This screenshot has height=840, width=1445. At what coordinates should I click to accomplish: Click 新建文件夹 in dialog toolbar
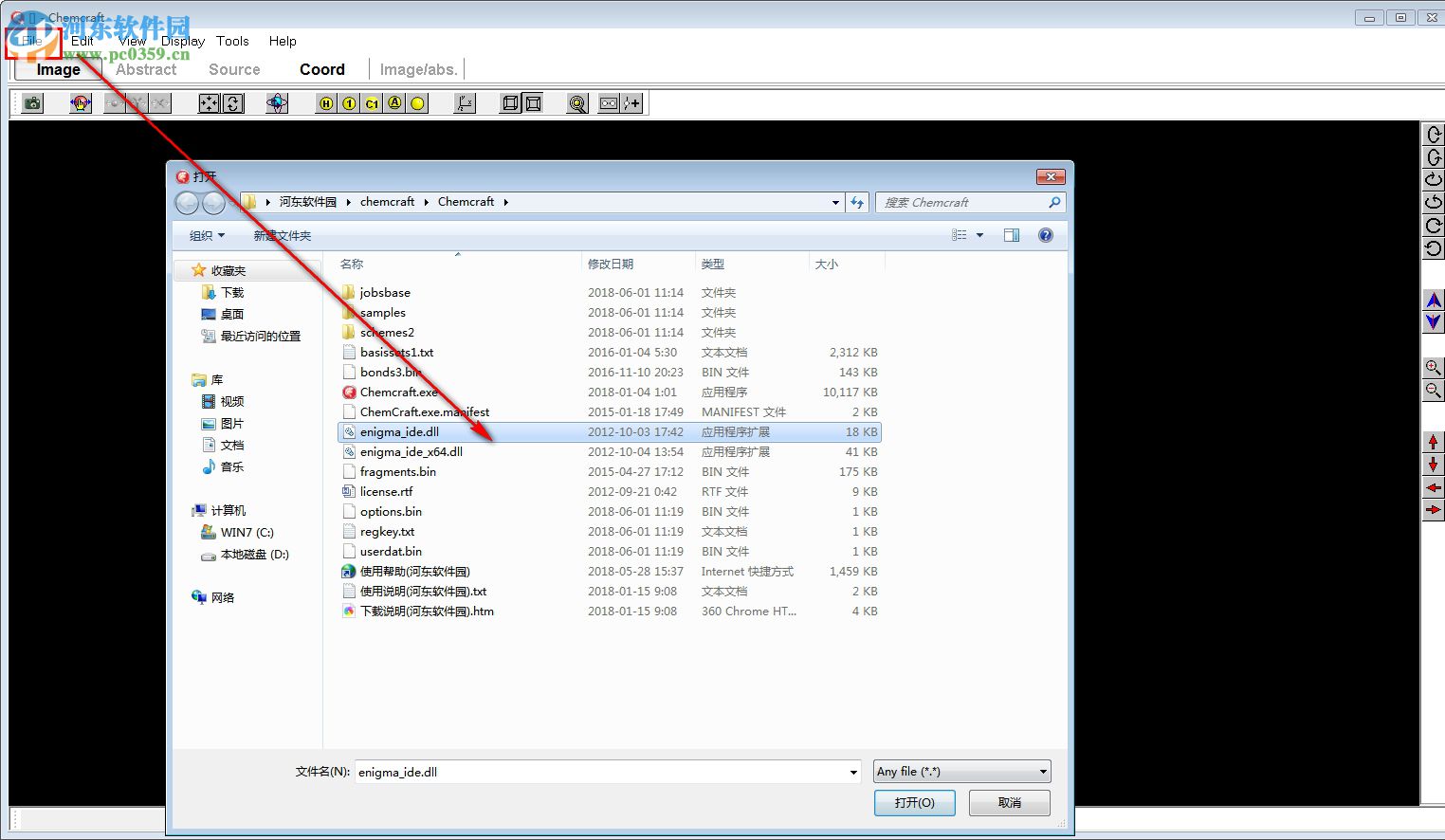[282, 235]
